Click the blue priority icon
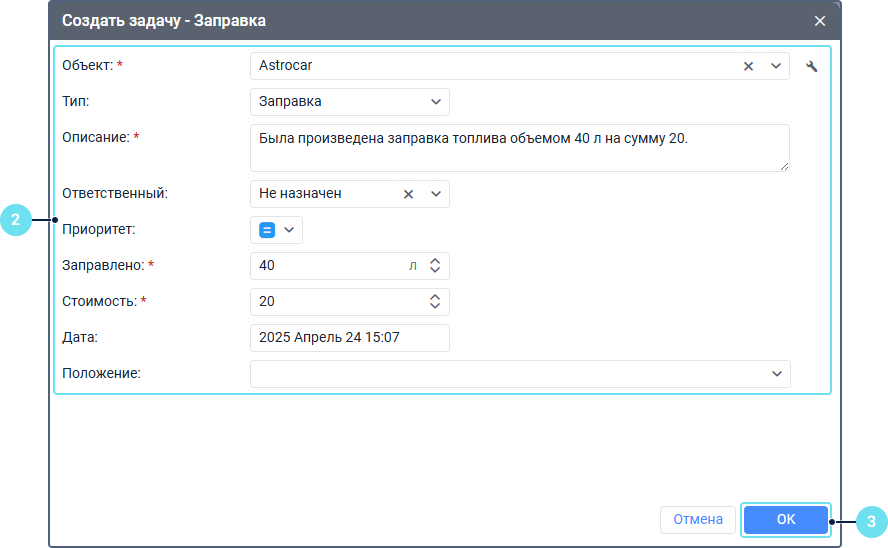Viewport: 888px width, 548px height. point(267,230)
